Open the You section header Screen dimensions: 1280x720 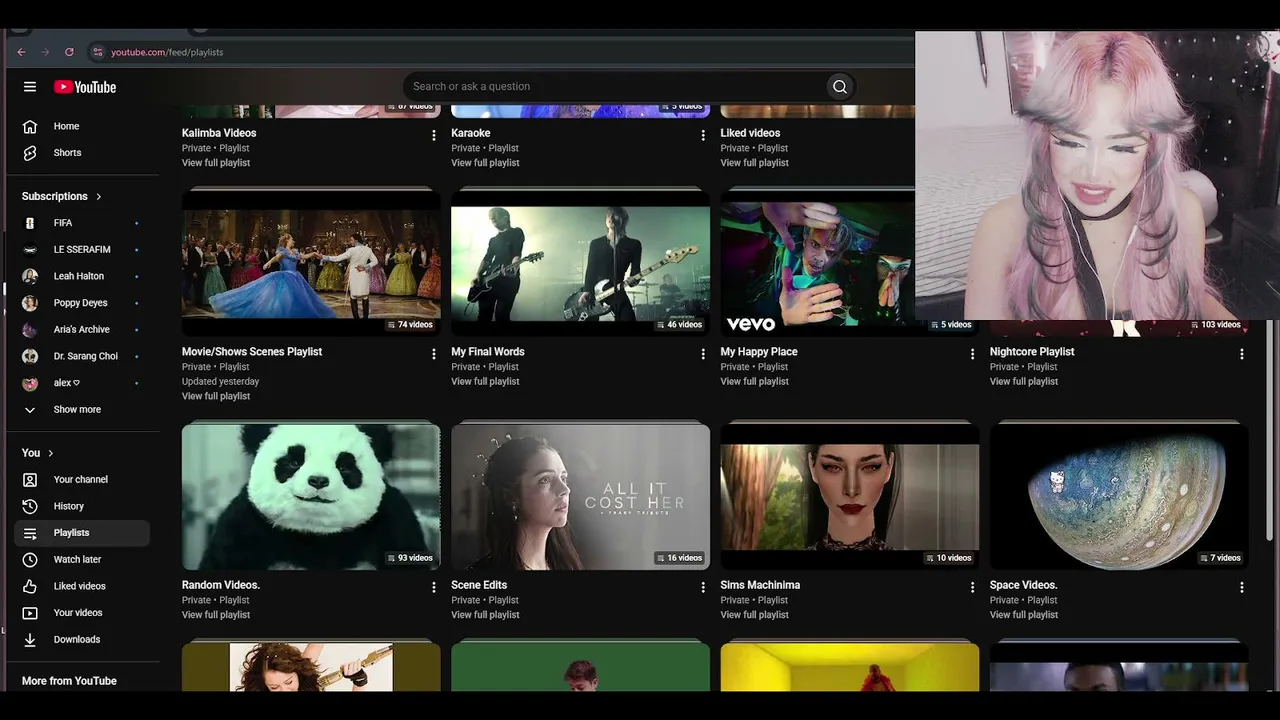[38, 453]
